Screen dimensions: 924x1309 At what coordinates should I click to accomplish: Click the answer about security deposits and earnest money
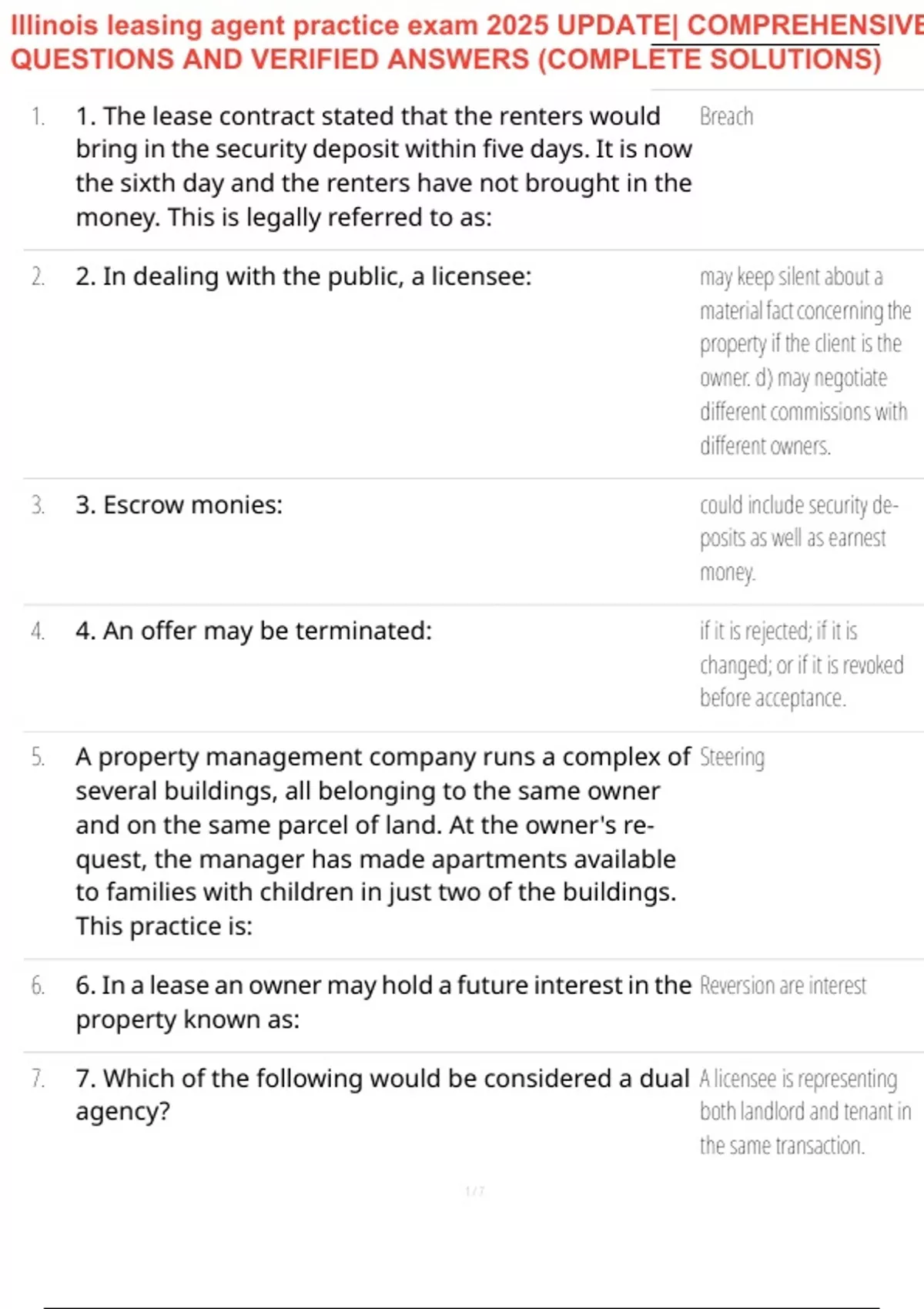tap(799, 538)
